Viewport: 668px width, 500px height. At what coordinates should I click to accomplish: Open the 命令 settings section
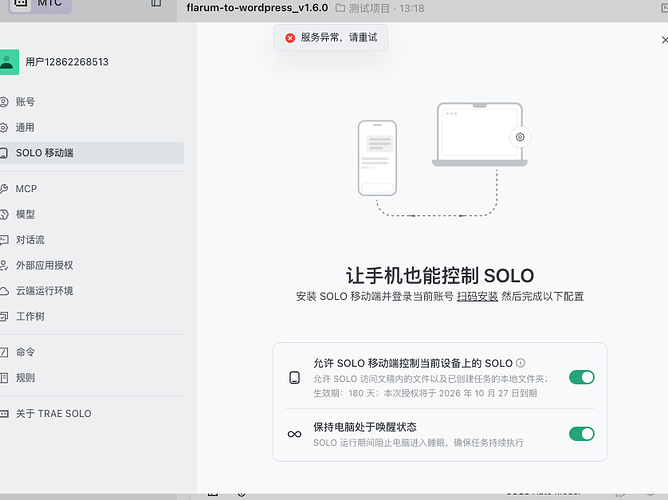point(90,352)
